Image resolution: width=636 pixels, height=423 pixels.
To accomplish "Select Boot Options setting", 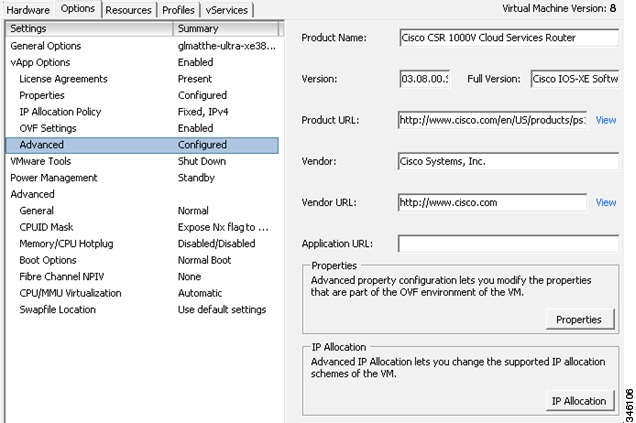I will [x=142, y=260].
